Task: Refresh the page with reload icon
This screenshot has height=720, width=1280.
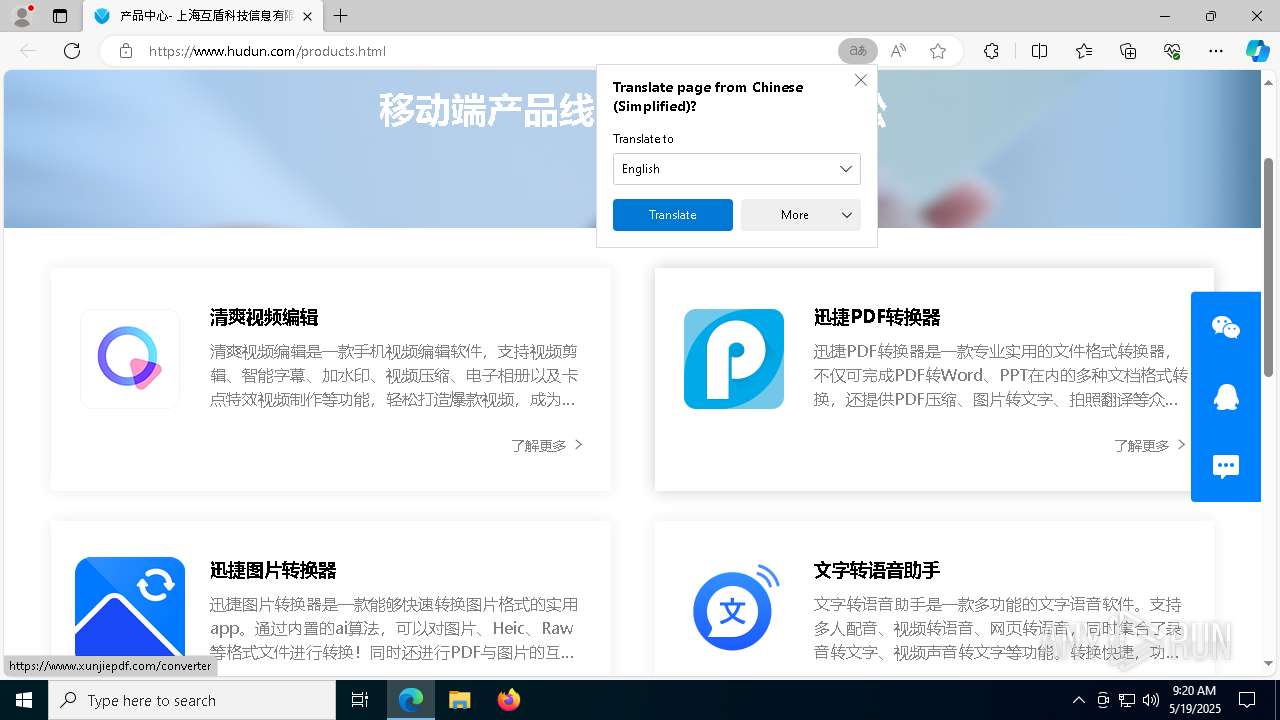Action: 72,51
